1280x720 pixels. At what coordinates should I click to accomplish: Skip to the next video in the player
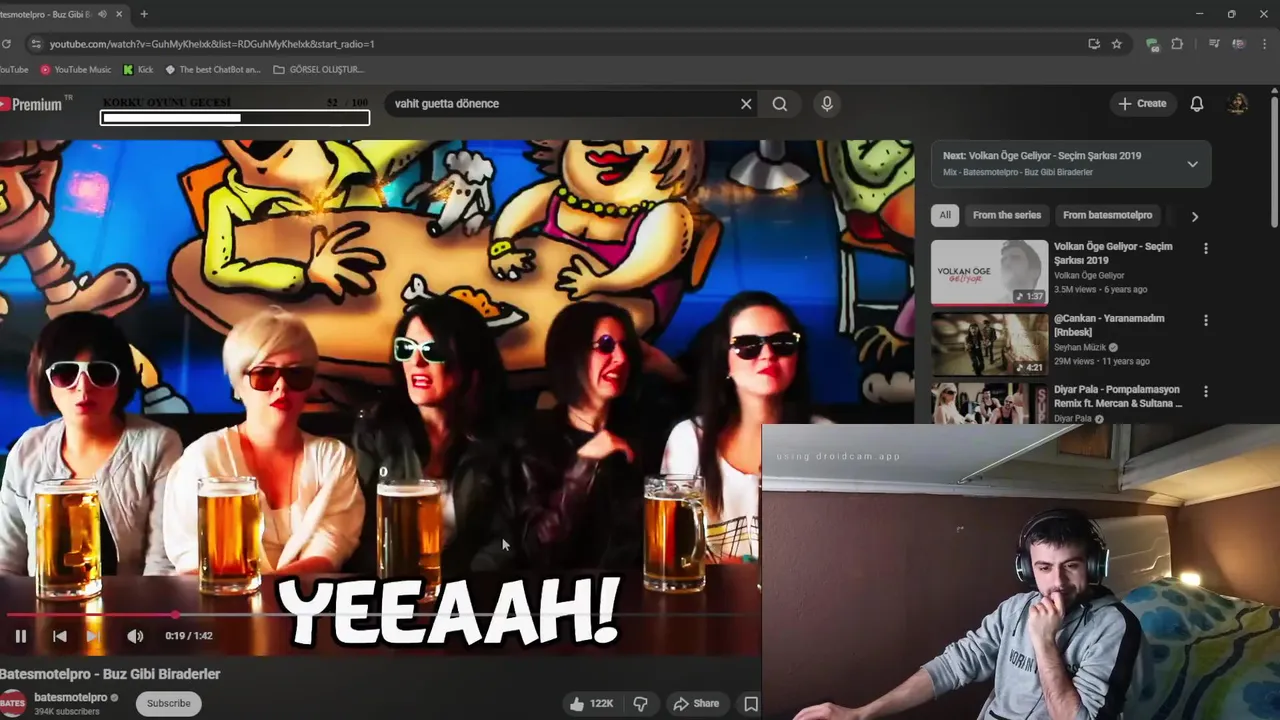[93, 636]
